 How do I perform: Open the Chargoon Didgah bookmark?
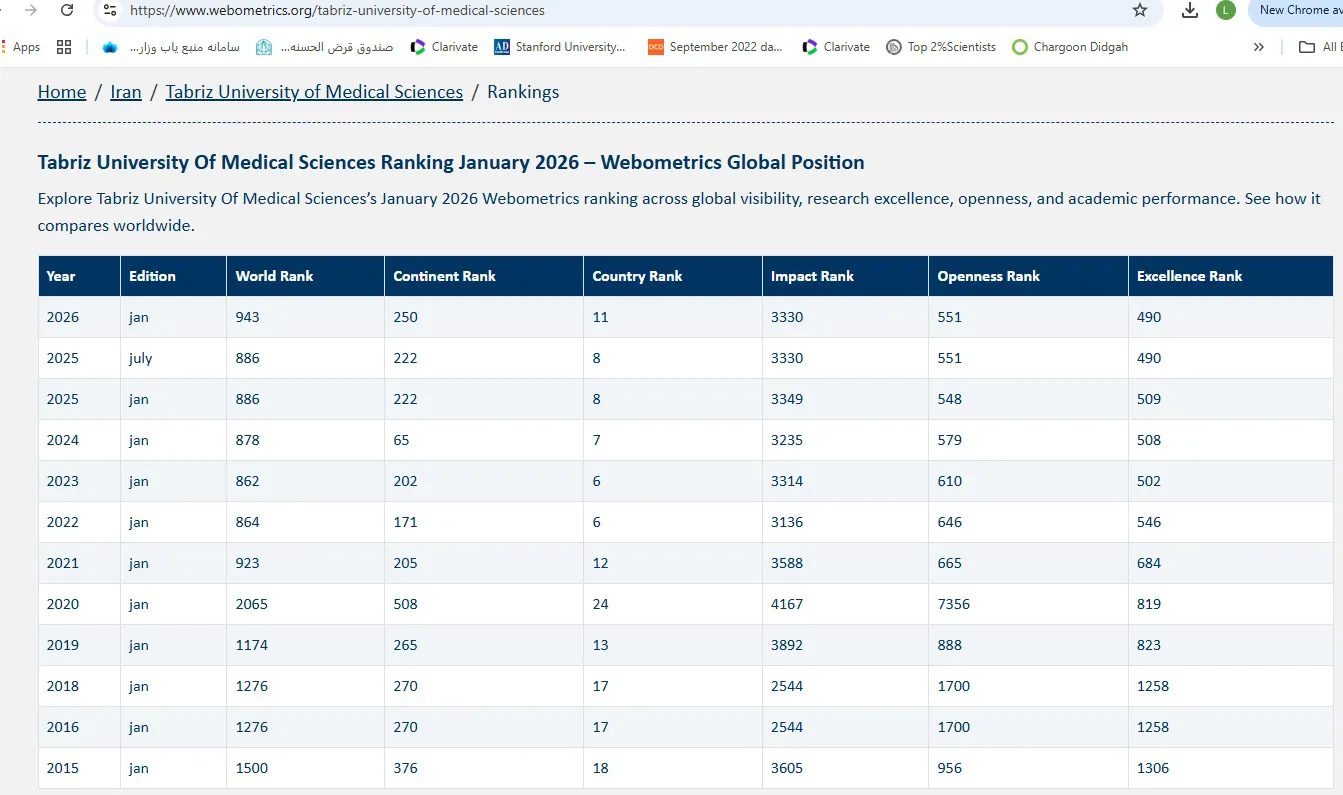coord(1070,47)
